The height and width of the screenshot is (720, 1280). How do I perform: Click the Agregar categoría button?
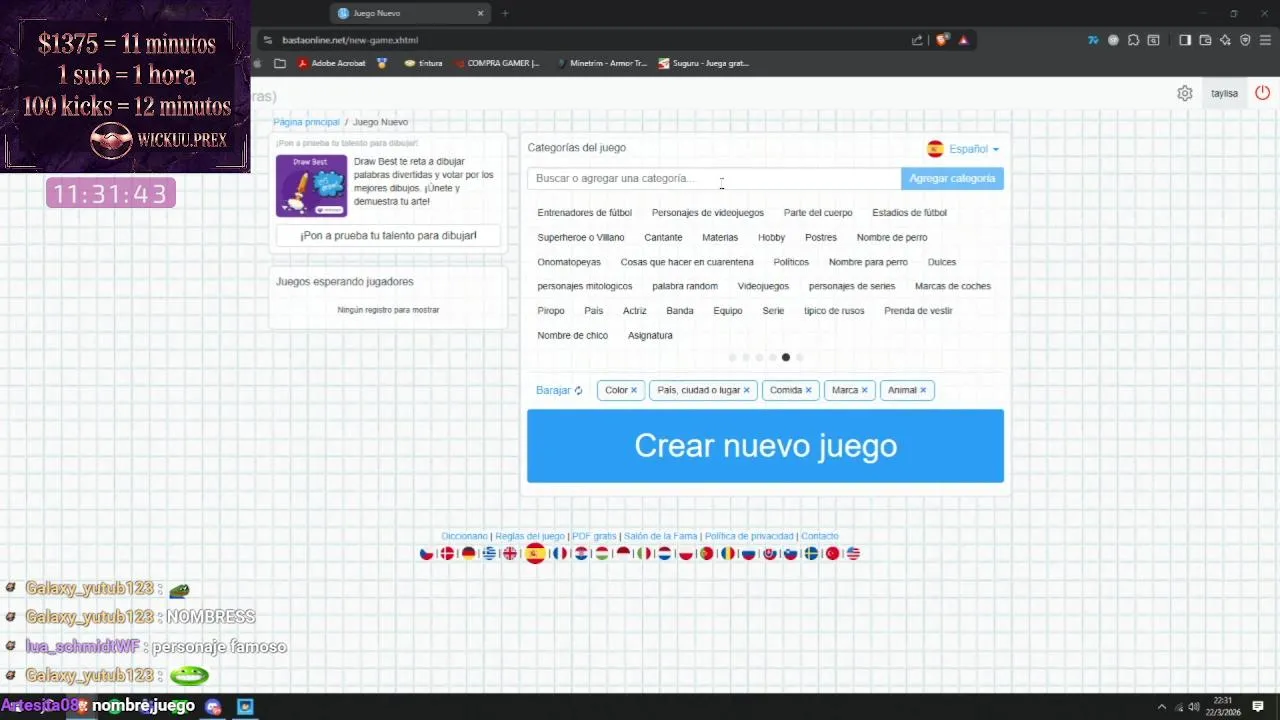952,178
